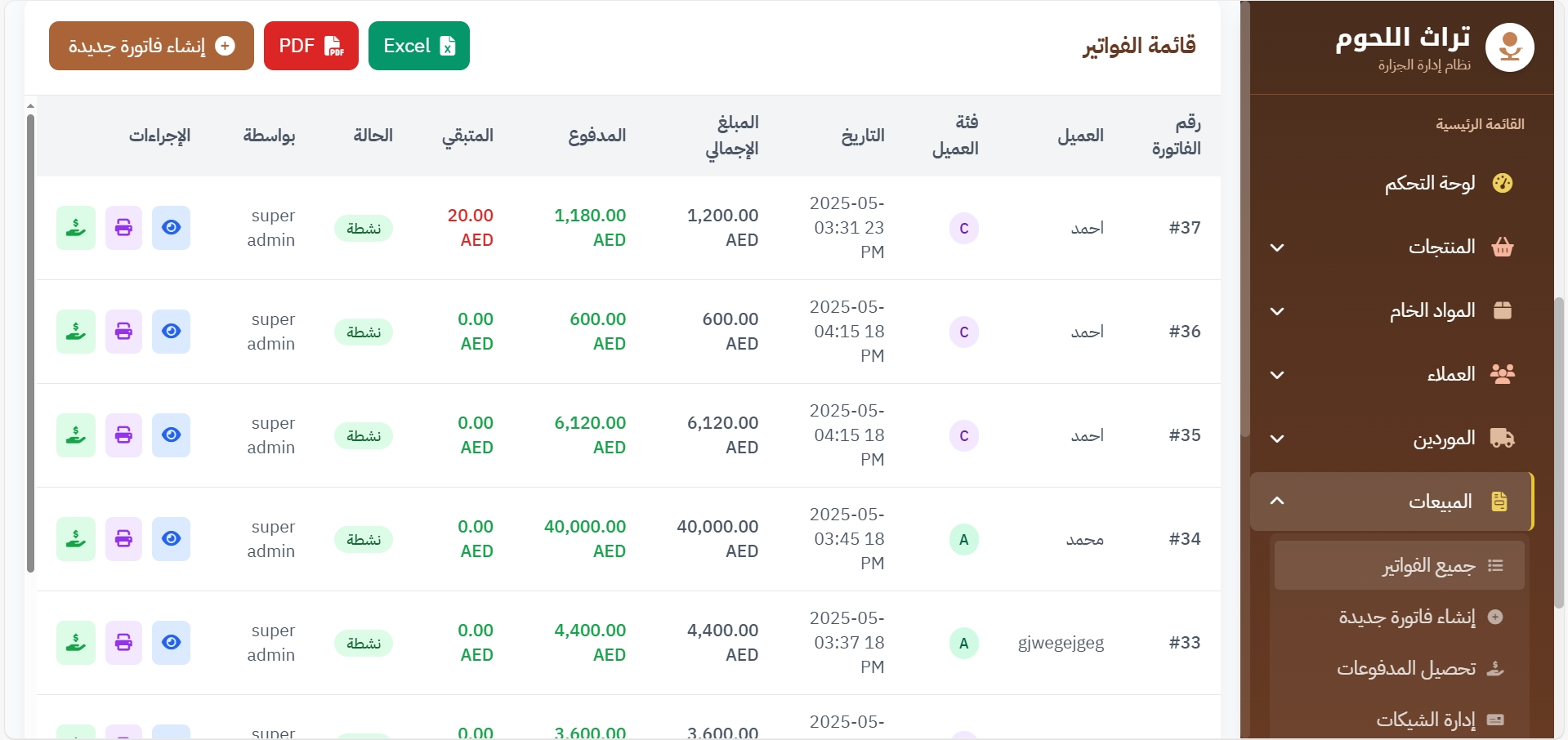Open تحصيل المدفوعات submenu item
The height and width of the screenshot is (740, 1568).
1406,668
